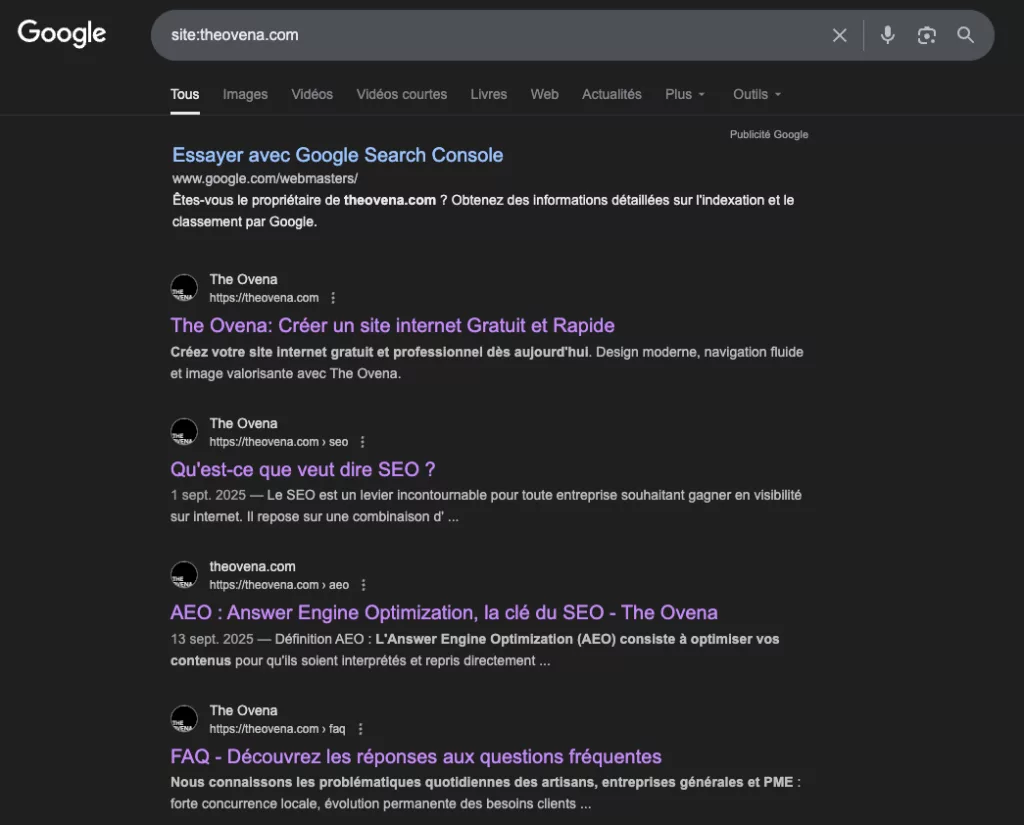
Task: Click the Publicité Google label
Action: point(769,134)
